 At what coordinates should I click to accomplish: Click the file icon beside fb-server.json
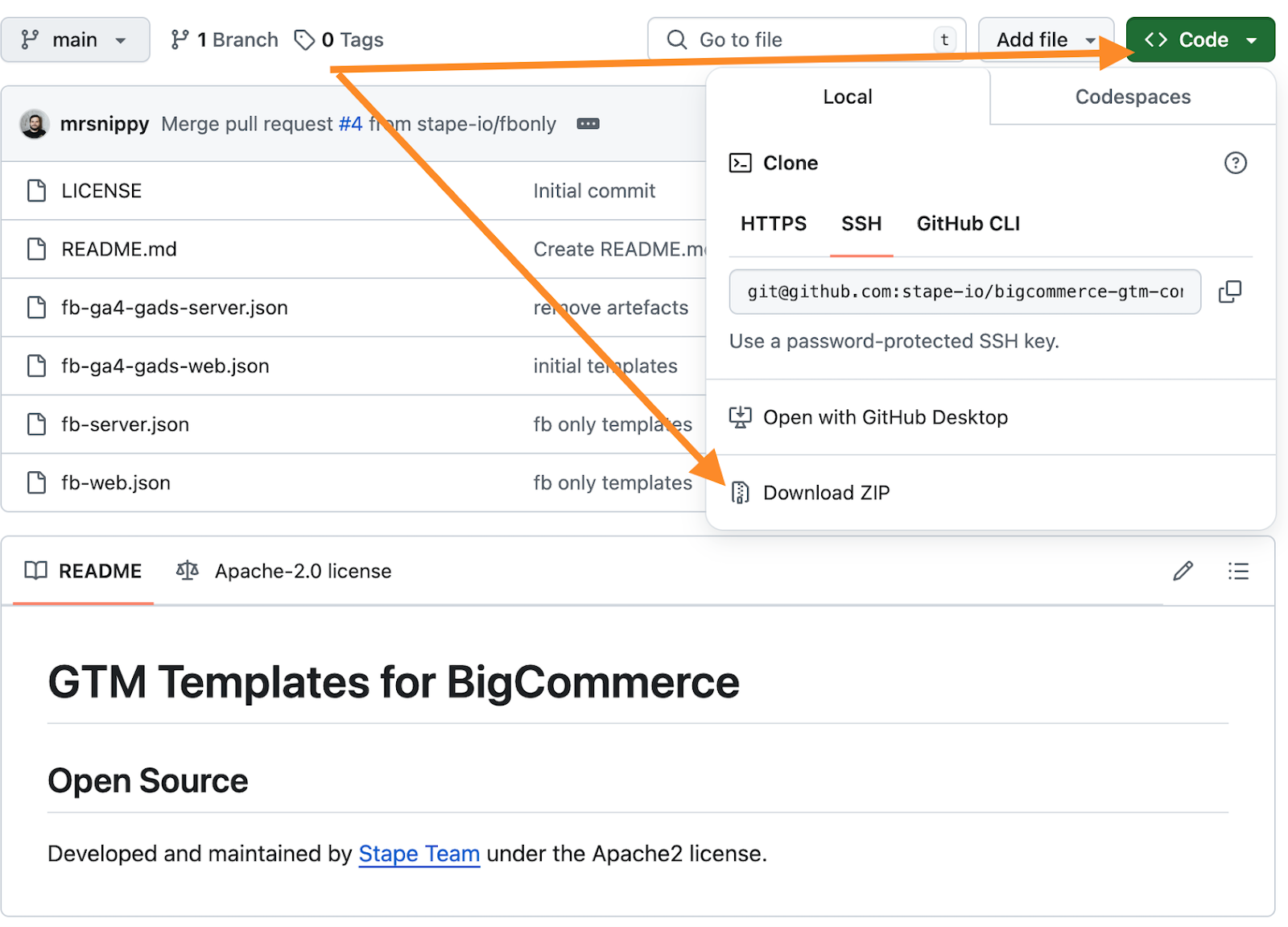click(x=36, y=424)
